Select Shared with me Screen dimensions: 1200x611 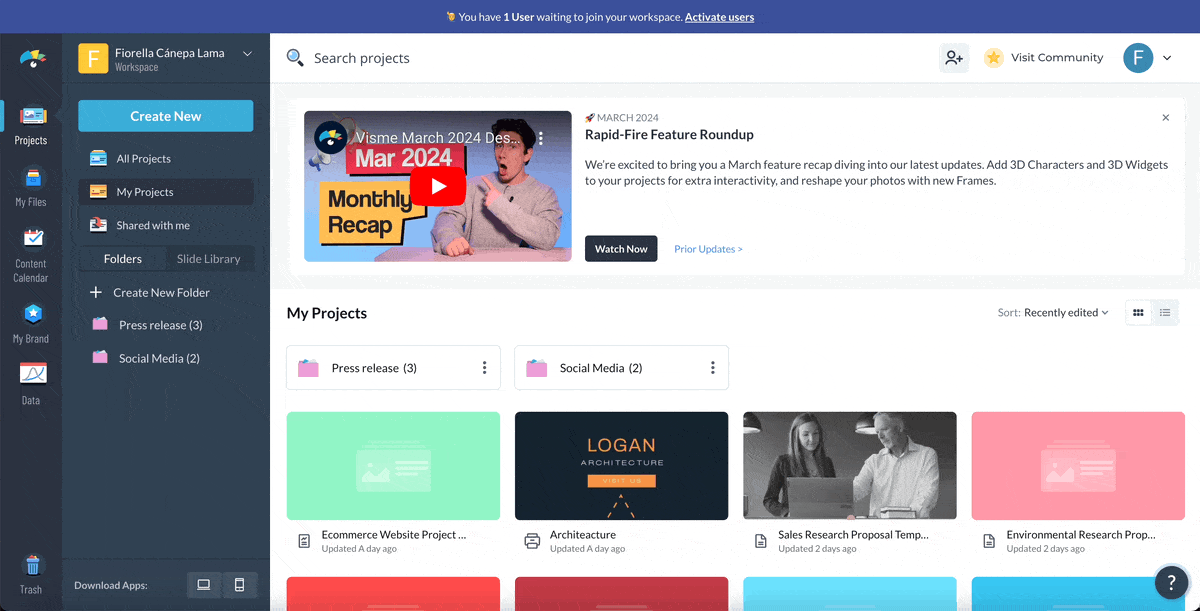pyautogui.click(x=153, y=226)
